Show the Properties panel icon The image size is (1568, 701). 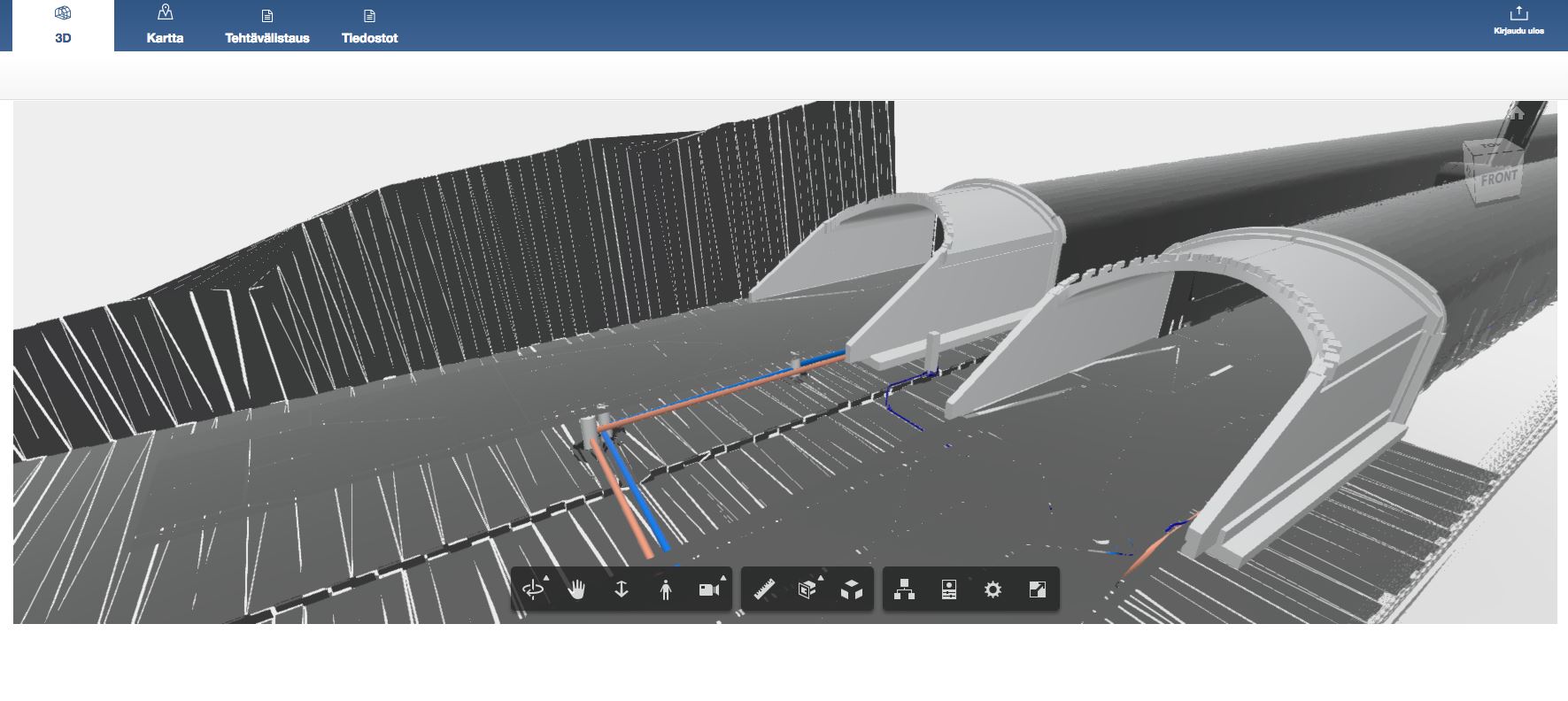click(949, 589)
